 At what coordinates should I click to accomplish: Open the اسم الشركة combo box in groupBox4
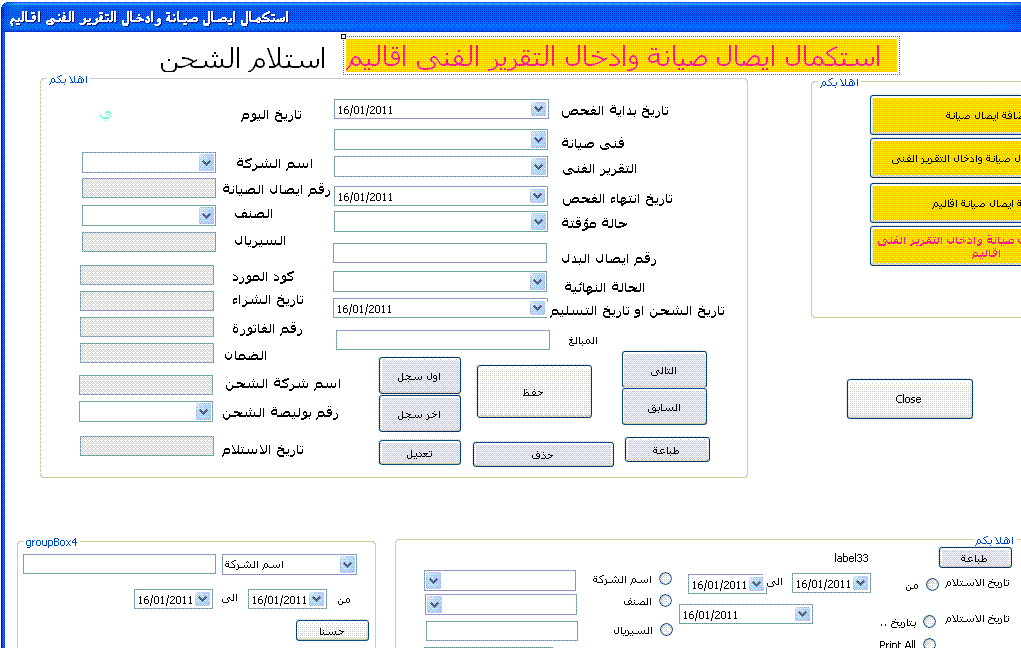click(347, 565)
